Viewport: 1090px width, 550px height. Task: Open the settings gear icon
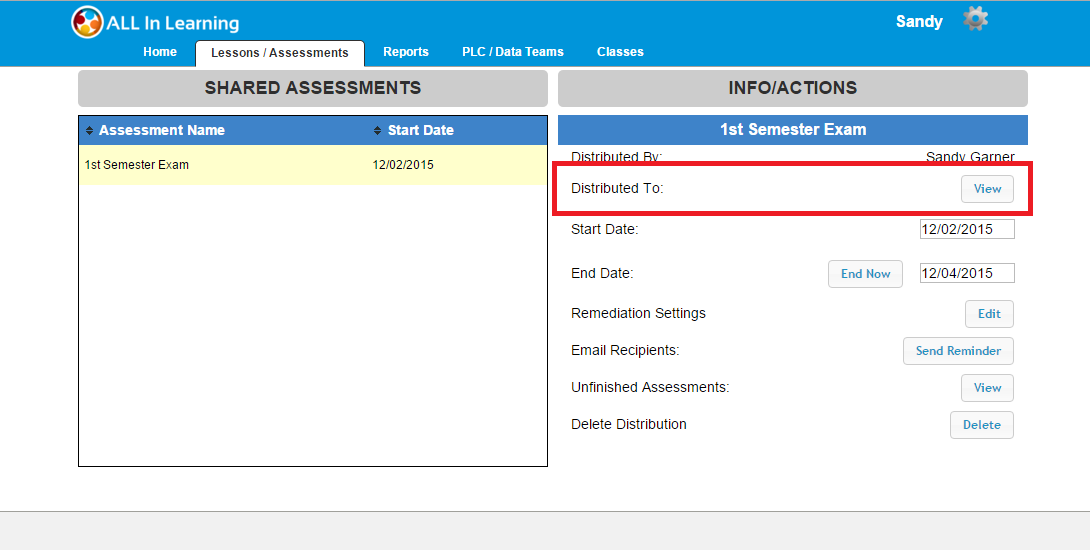pos(975,19)
